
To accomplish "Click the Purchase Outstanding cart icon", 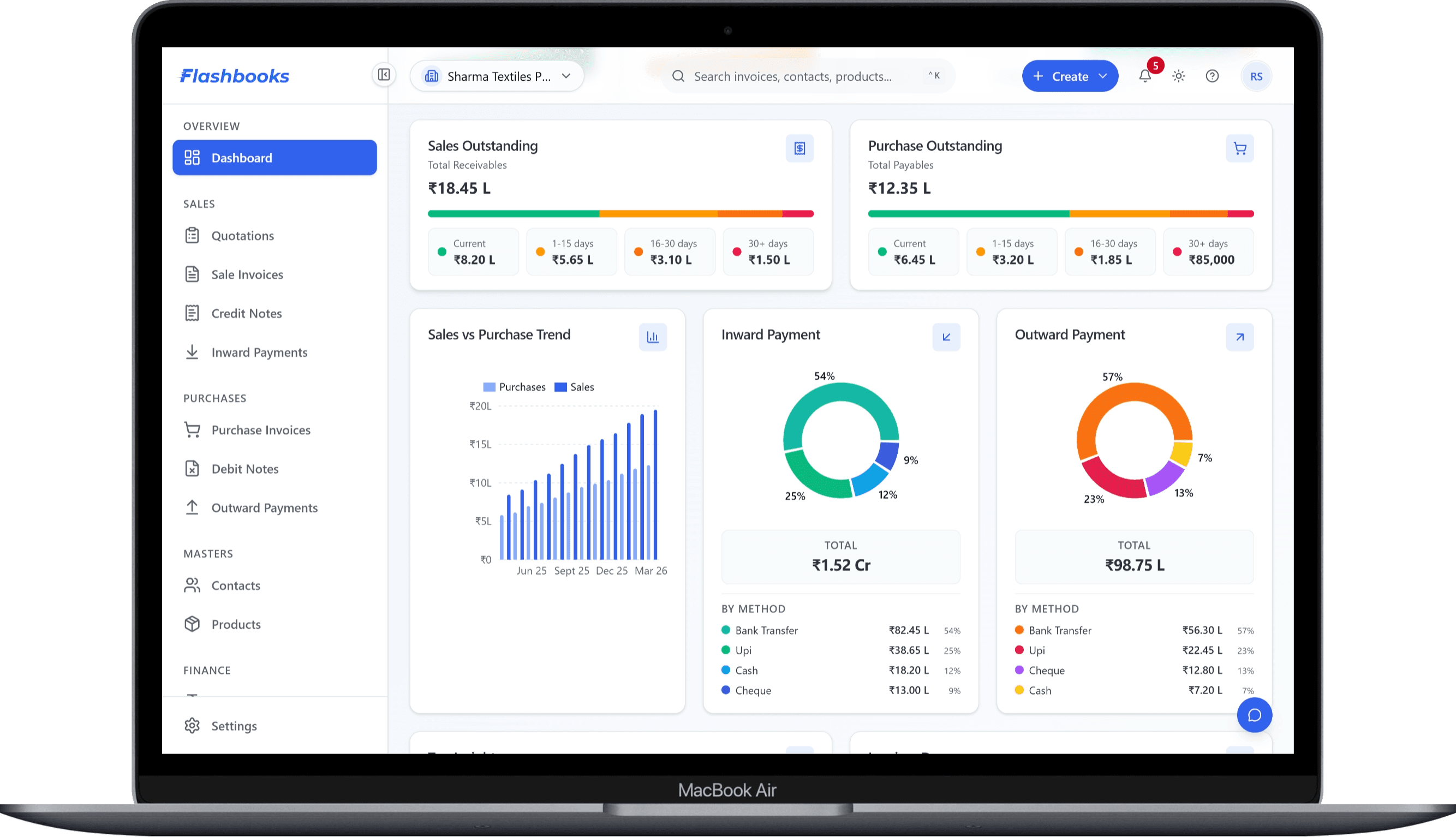I will (x=1239, y=148).
